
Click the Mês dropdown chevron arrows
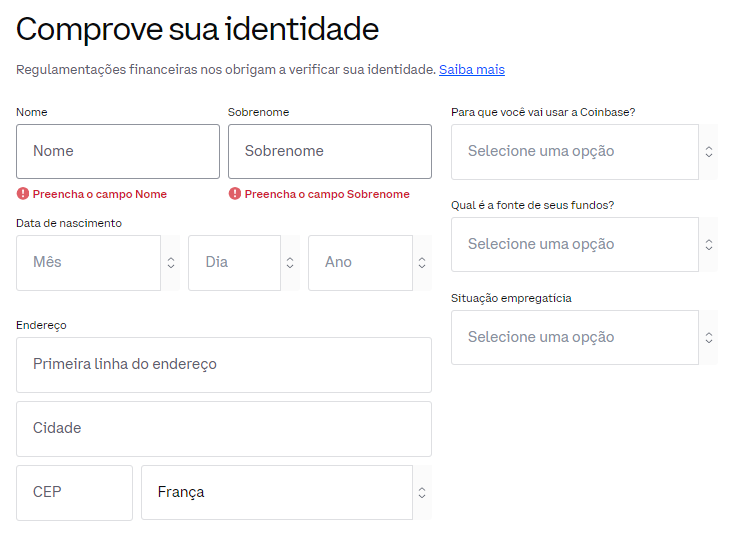pyautogui.click(x=171, y=263)
